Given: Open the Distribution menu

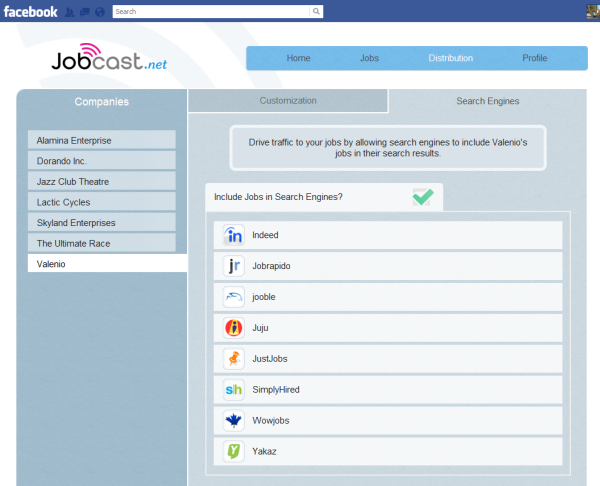Looking at the screenshot, I should [x=451, y=58].
